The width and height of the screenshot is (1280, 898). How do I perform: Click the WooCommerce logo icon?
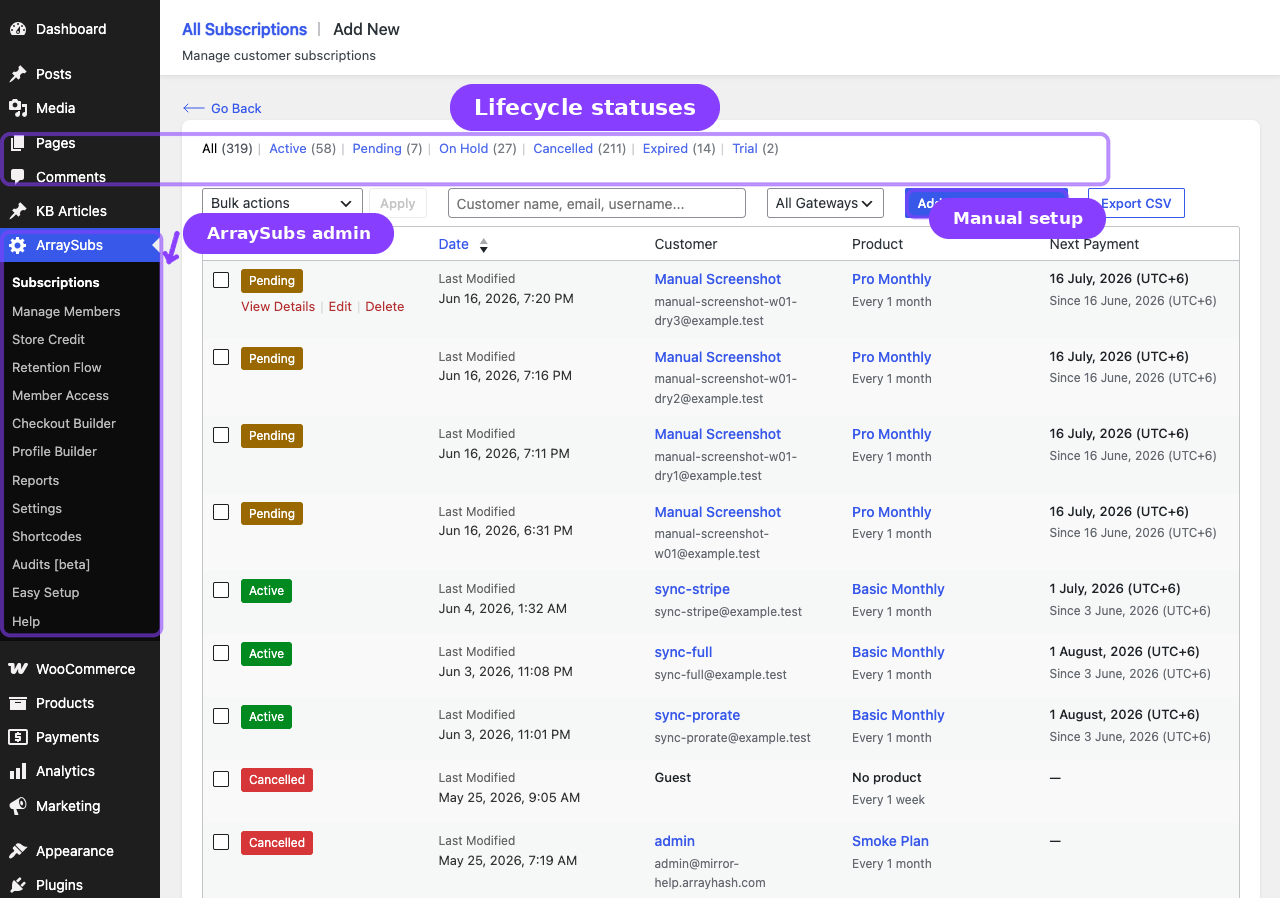pyautogui.click(x=18, y=669)
